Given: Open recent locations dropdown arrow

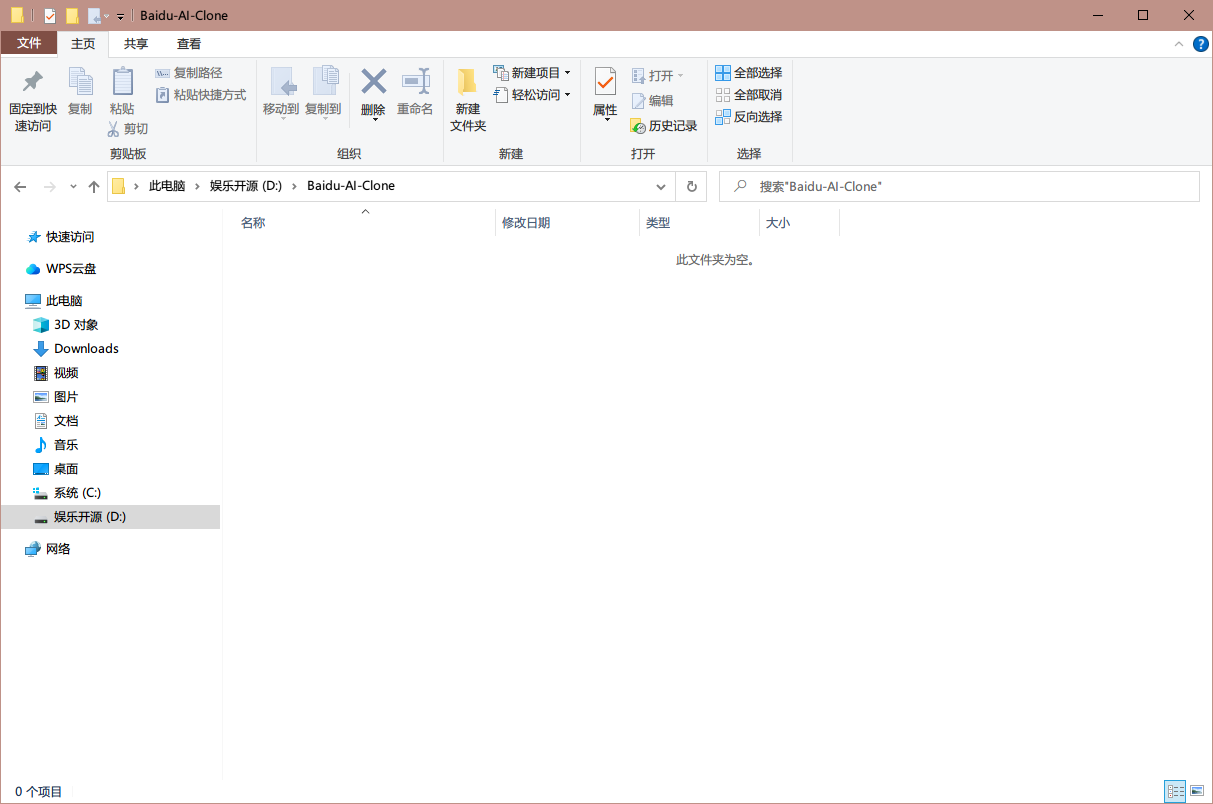Looking at the screenshot, I should [73, 187].
